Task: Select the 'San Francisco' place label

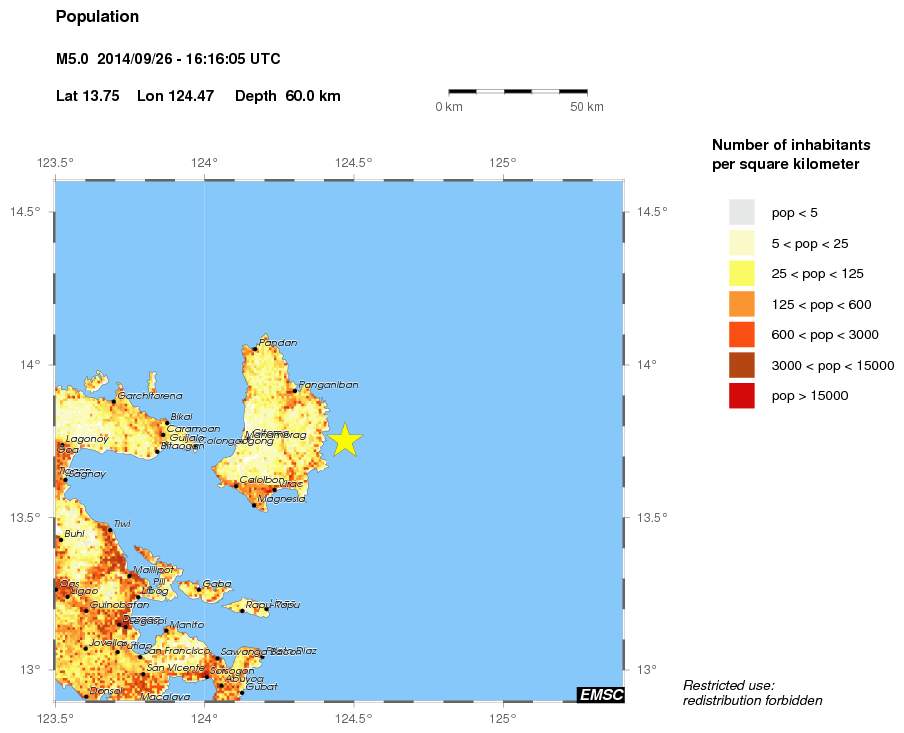Action: click(178, 651)
